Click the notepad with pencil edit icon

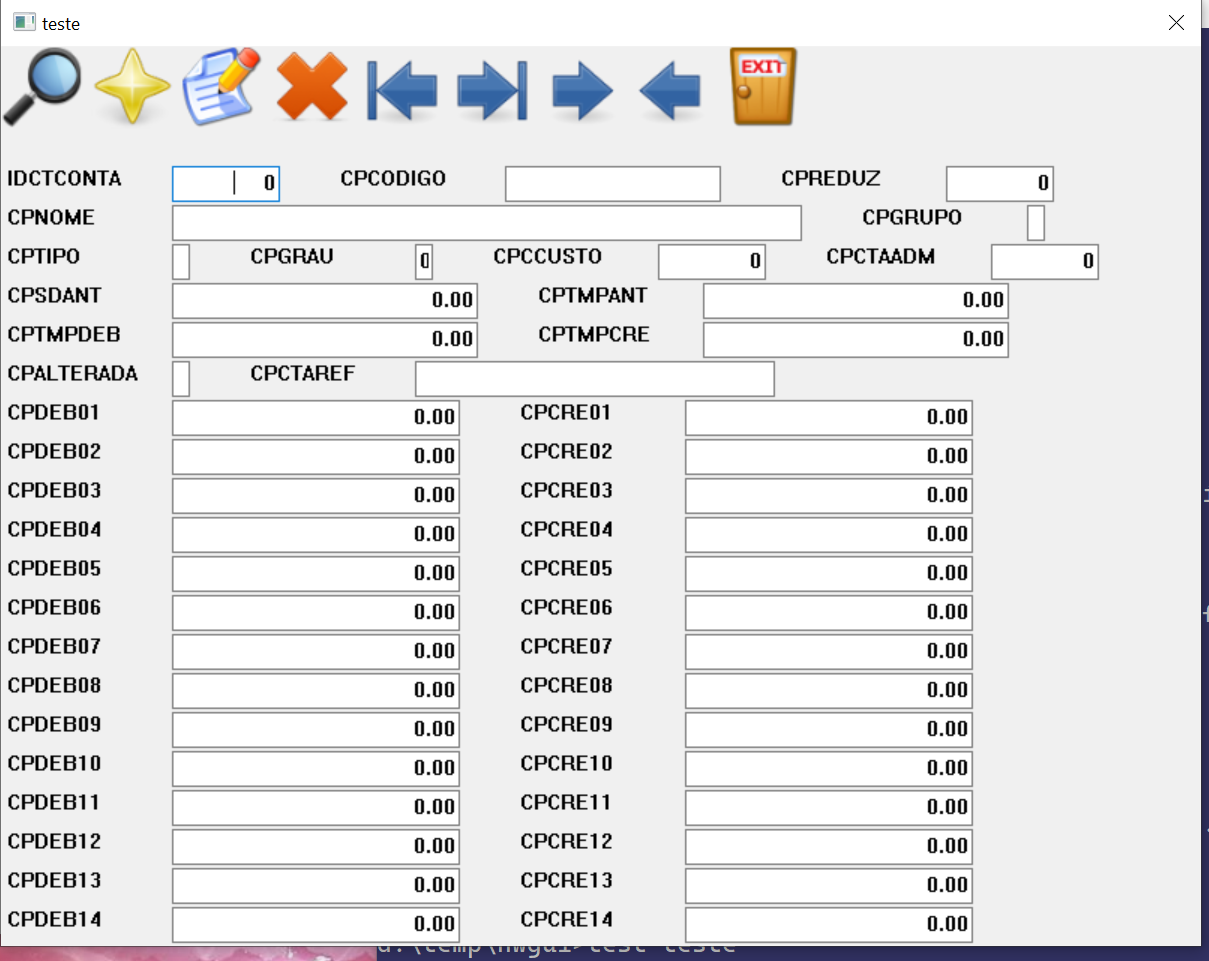tap(221, 86)
